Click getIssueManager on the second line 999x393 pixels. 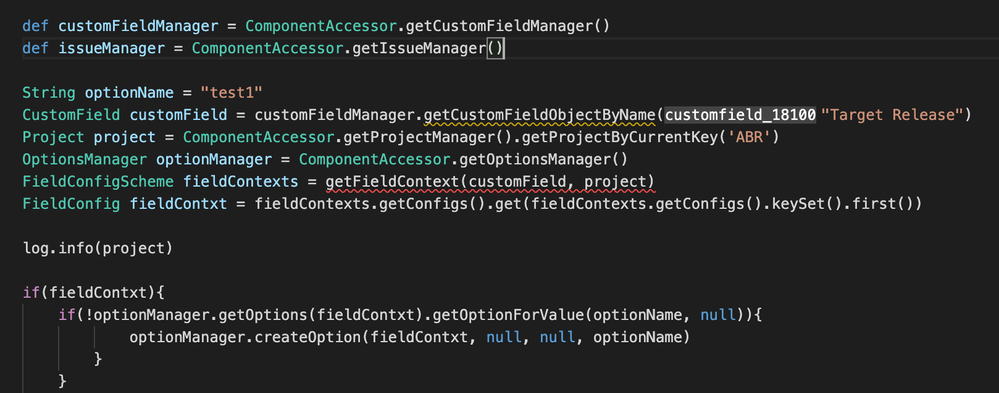pos(420,48)
